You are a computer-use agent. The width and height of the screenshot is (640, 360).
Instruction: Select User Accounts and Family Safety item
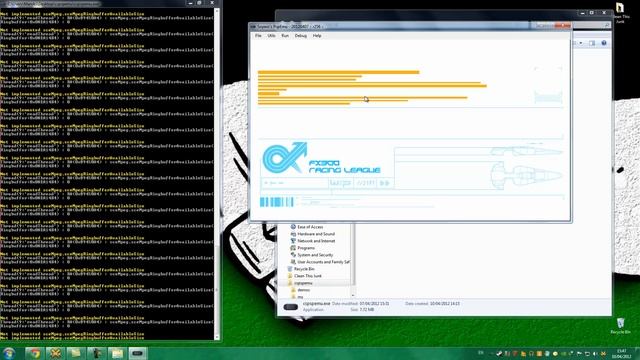click(323, 262)
